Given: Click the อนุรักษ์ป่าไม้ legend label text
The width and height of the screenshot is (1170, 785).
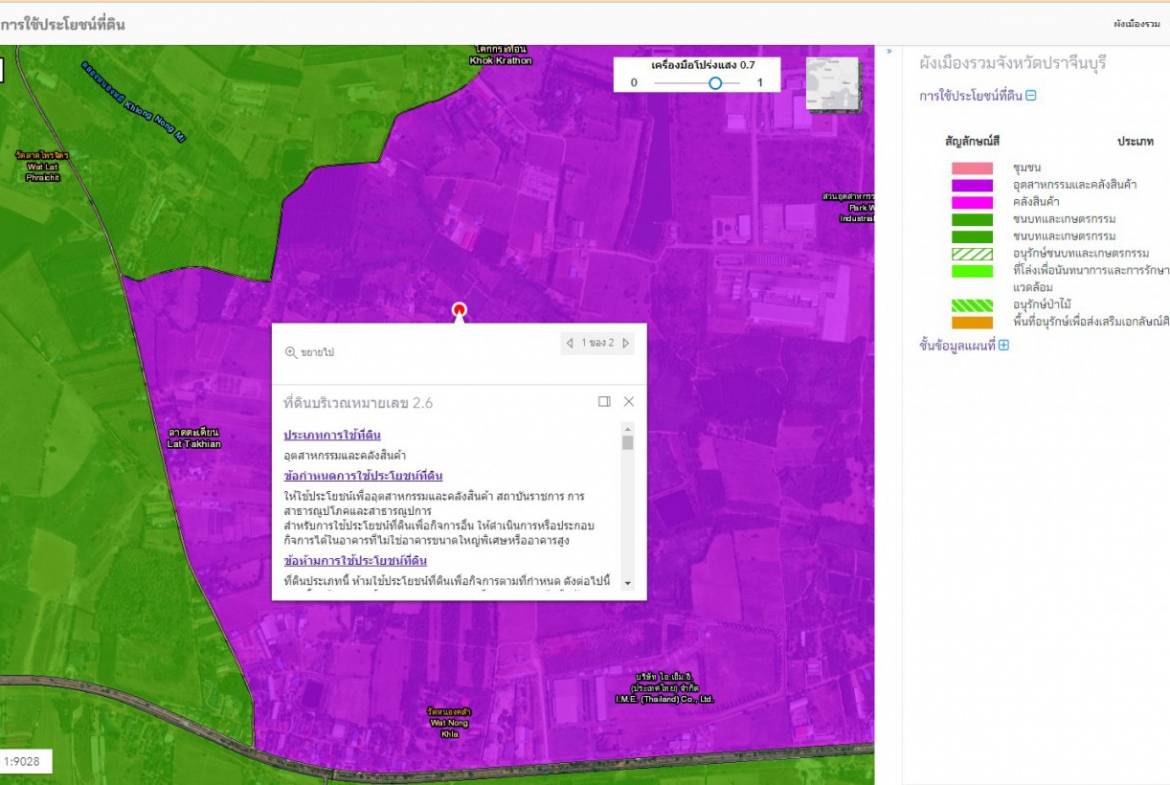Looking at the screenshot, I should click(x=1042, y=305).
